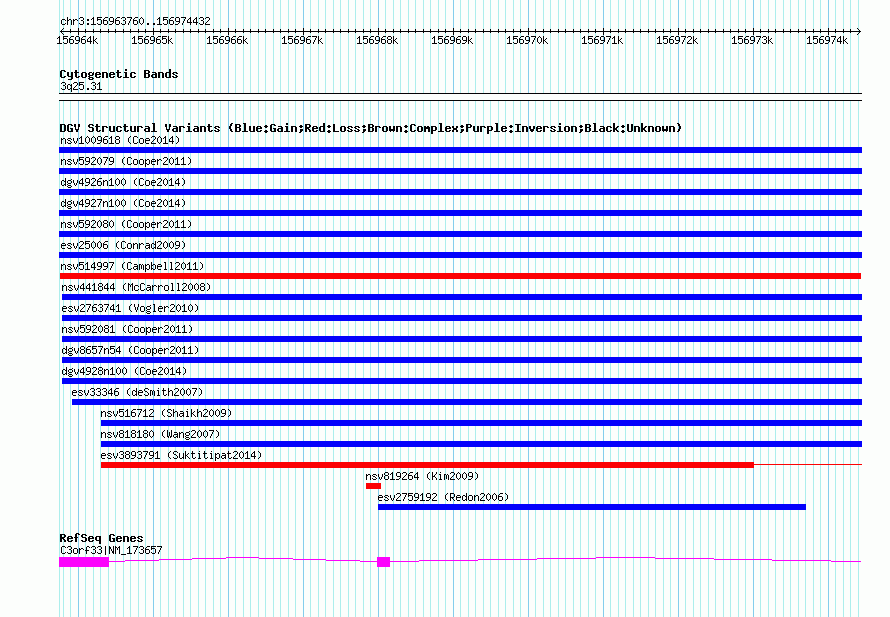Image resolution: width=890 pixels, height=617 pixels.
Task: Select the 3q25.31 cytogenetic band
Action: pos(80,87)
